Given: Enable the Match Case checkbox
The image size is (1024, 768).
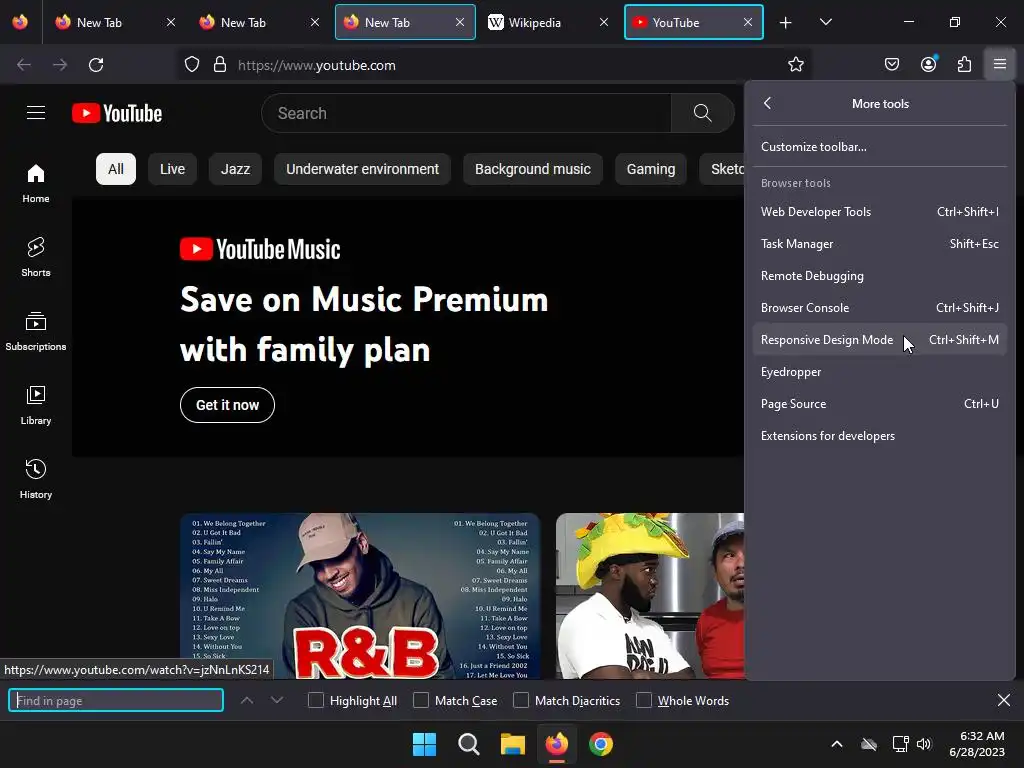Looking at the screenshot, I should (x=421, y=700).
